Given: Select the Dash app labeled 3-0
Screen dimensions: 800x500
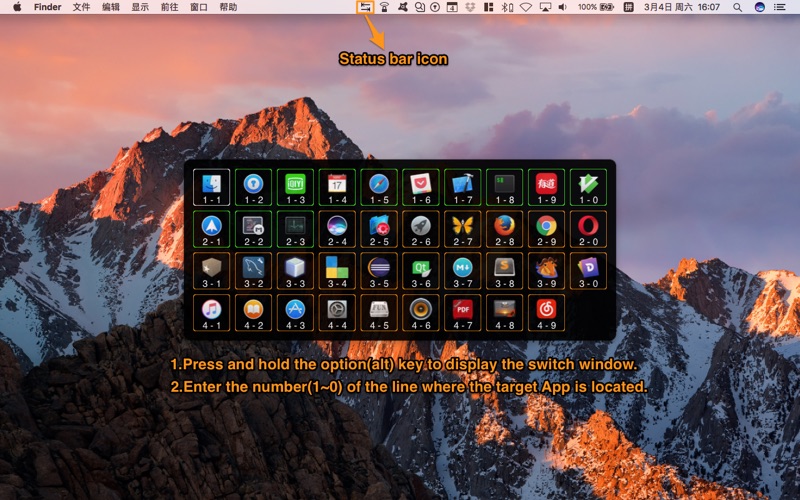Looking at the screenshot, I should click(x=588, y=271).
